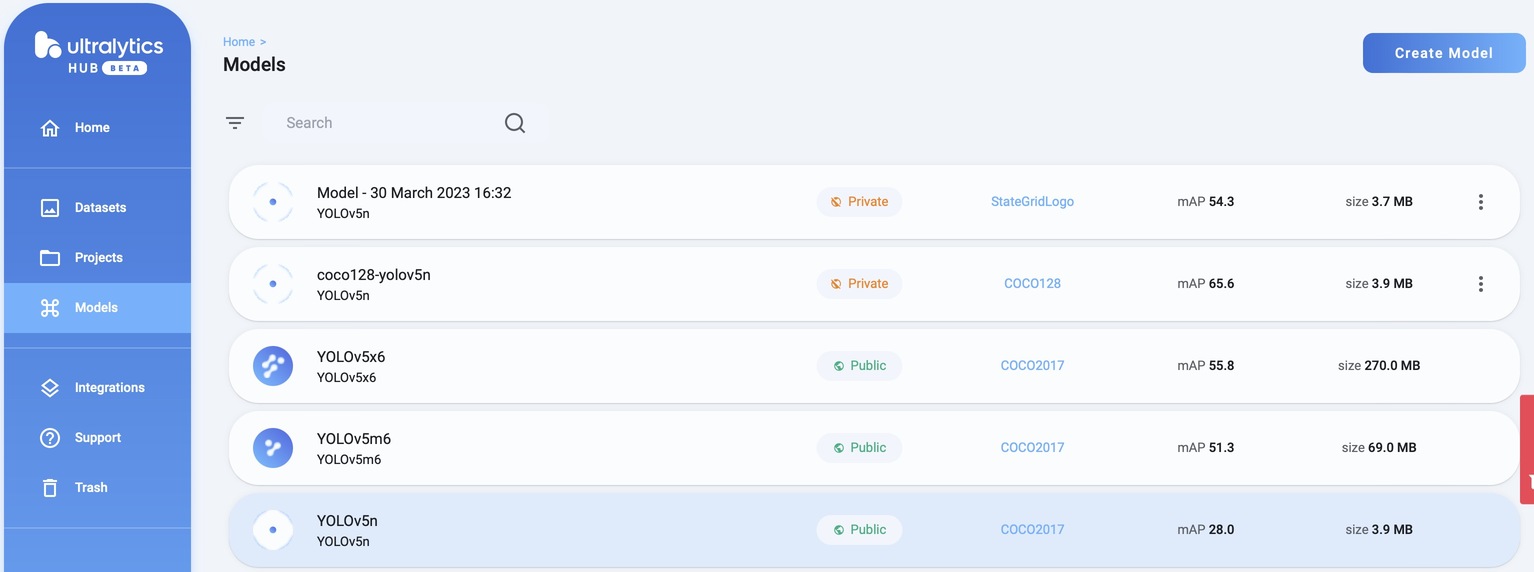Open the three-dot menu for the 30 March model
This screenshot has height=572, width=1534.
pyautogui.click(x=1480, y=202)
